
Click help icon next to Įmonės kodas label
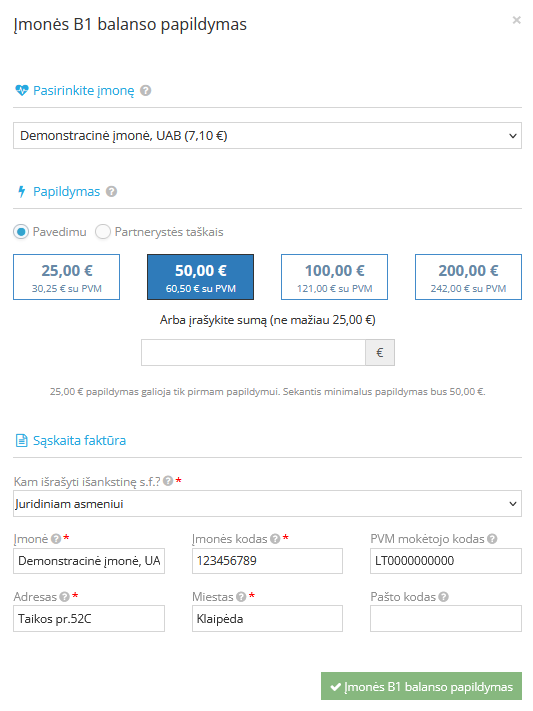275,539
